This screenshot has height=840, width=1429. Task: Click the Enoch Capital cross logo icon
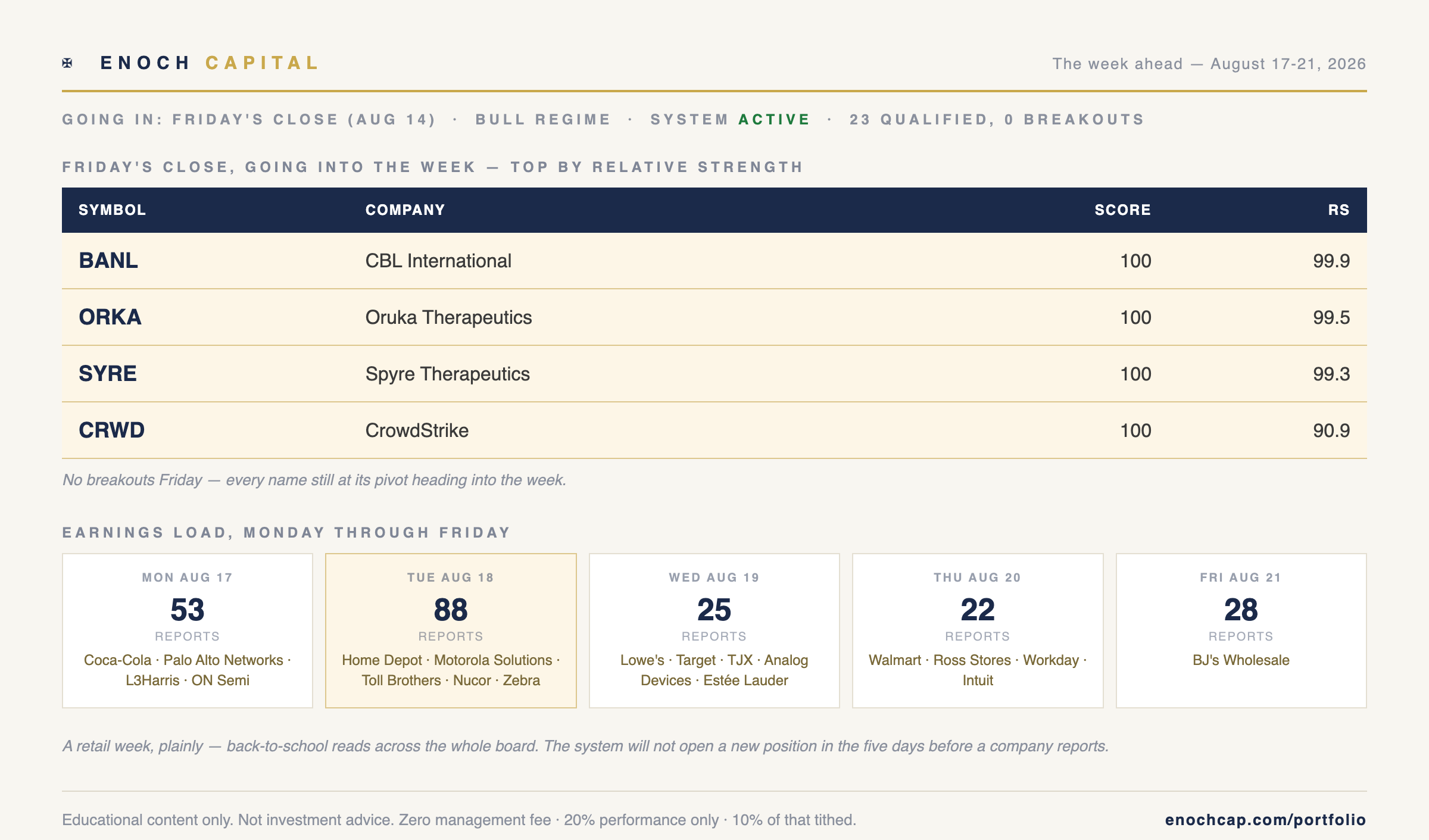click(67, 63)
